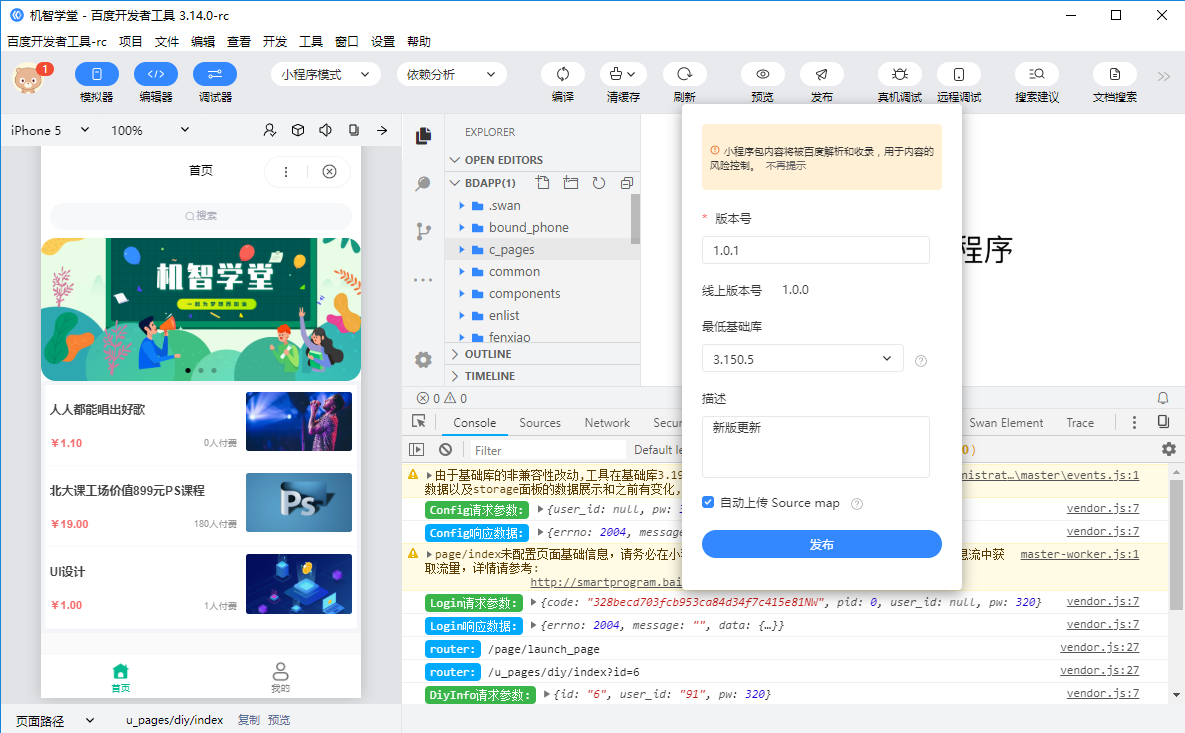The width and height of the screenshot is (1185, 733).
Task: Switch to the Sources tab
Action: (540, 422)
